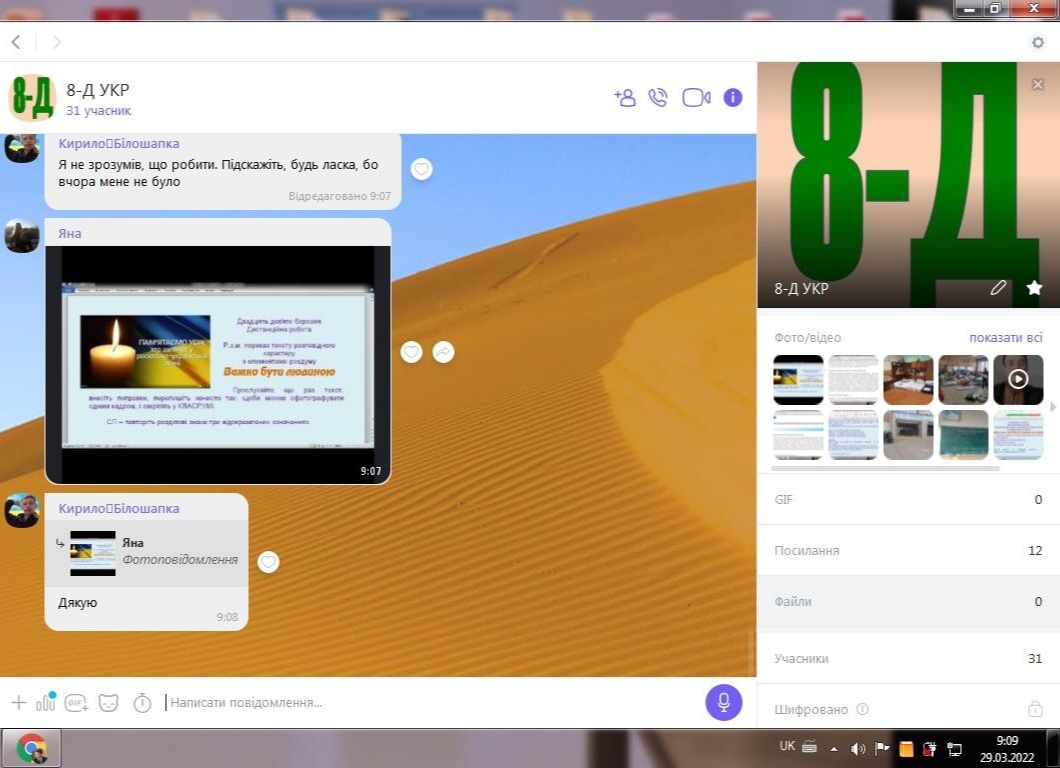Image resolution: width=1060 pixels, height=768 pixels.
Task: Like the Дякую reply message
Action: 268,562
